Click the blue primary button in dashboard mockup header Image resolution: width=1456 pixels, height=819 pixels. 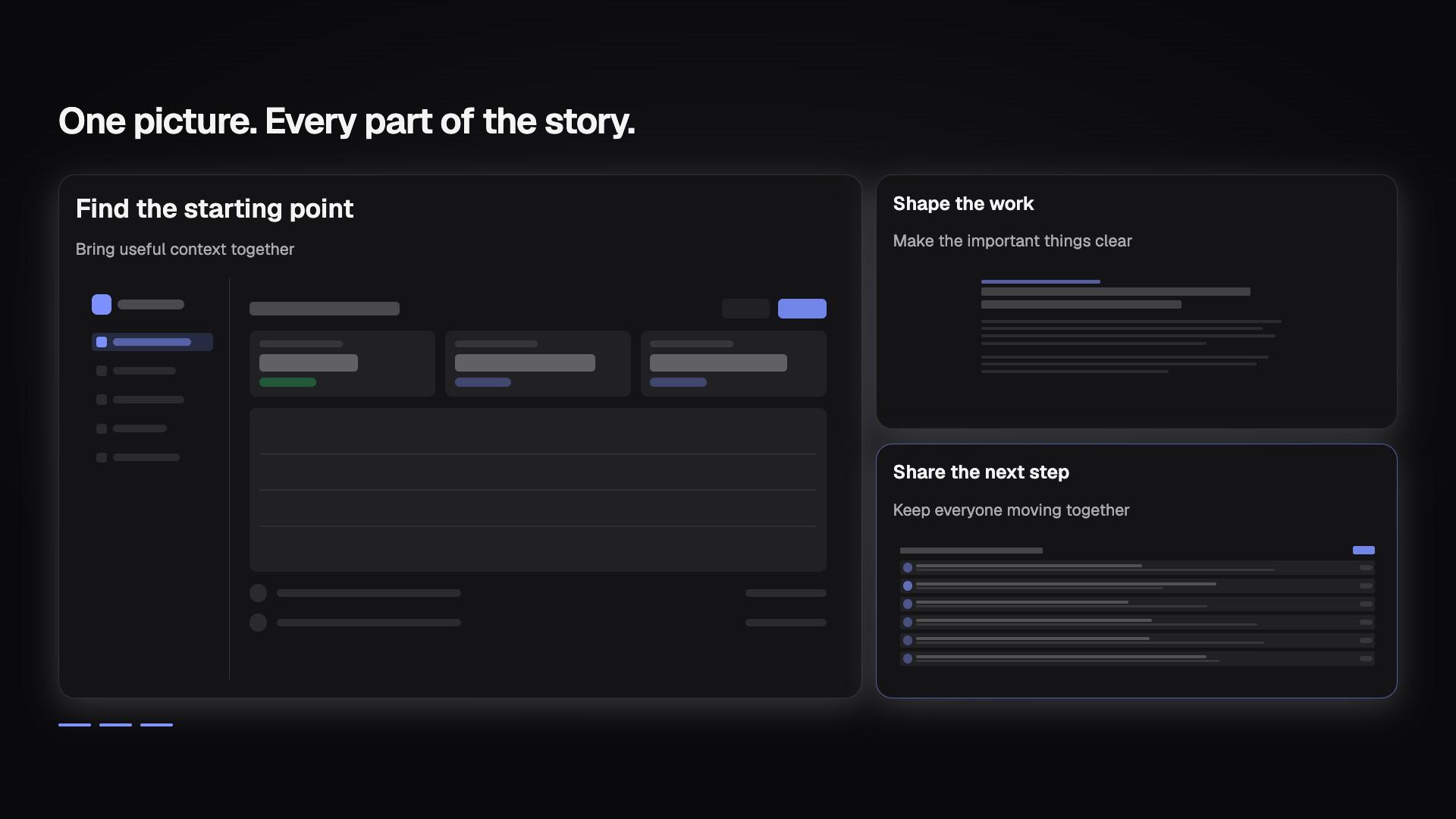tap(802, 309)
